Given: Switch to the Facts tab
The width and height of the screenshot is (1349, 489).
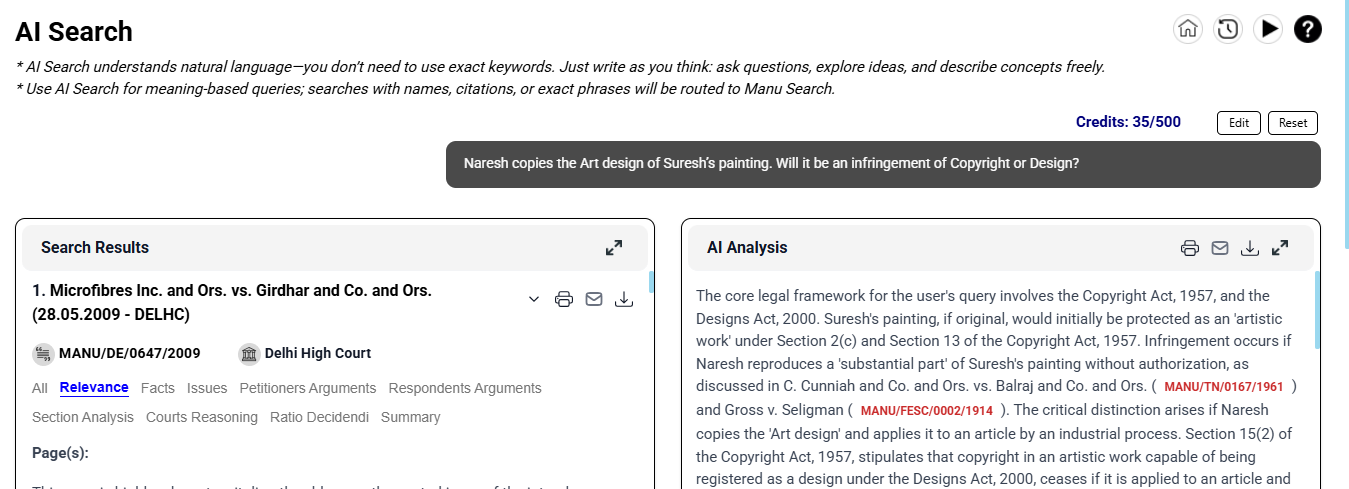Looking at the screenshot, I should (x=158, y=388).
